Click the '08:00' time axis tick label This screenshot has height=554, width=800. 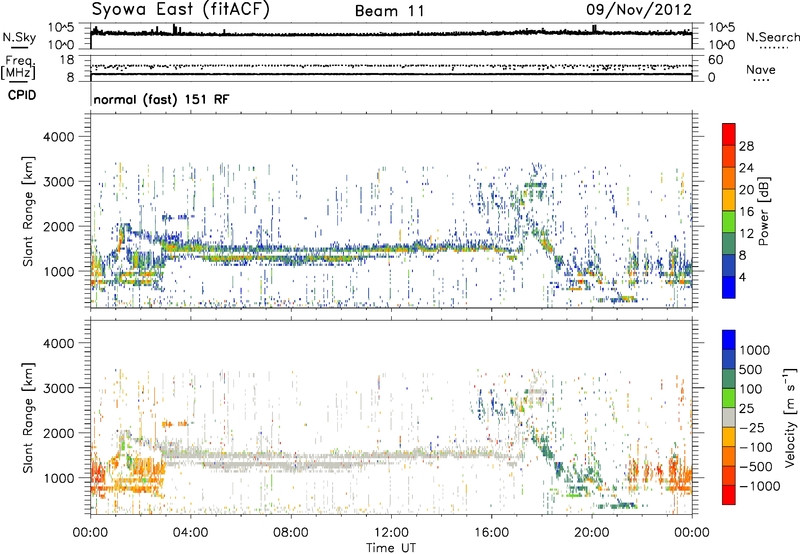291,533
